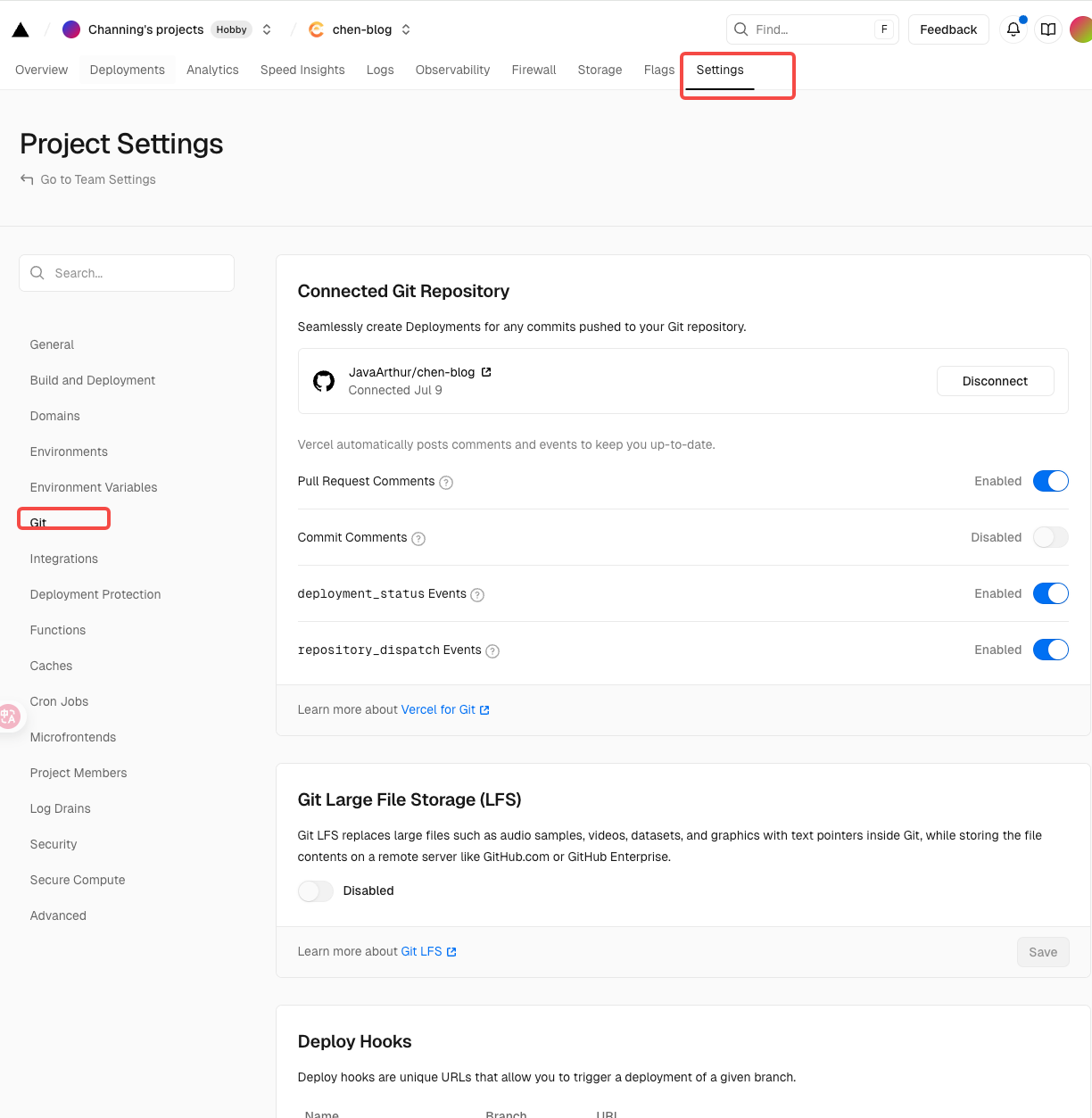Open the documentation book icon
The height and width of the screenshot is (1118, 1092).
tap(1048, 29)
